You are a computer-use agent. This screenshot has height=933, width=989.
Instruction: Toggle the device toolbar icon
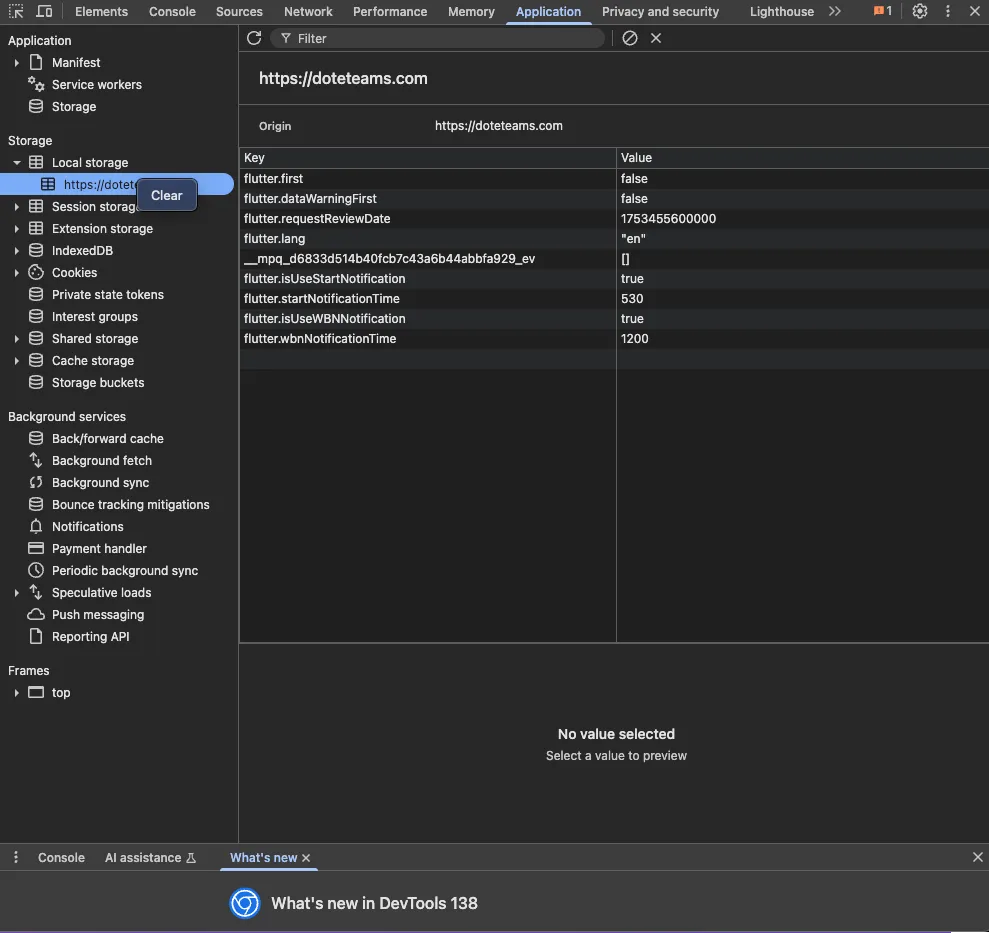point(44,11)
